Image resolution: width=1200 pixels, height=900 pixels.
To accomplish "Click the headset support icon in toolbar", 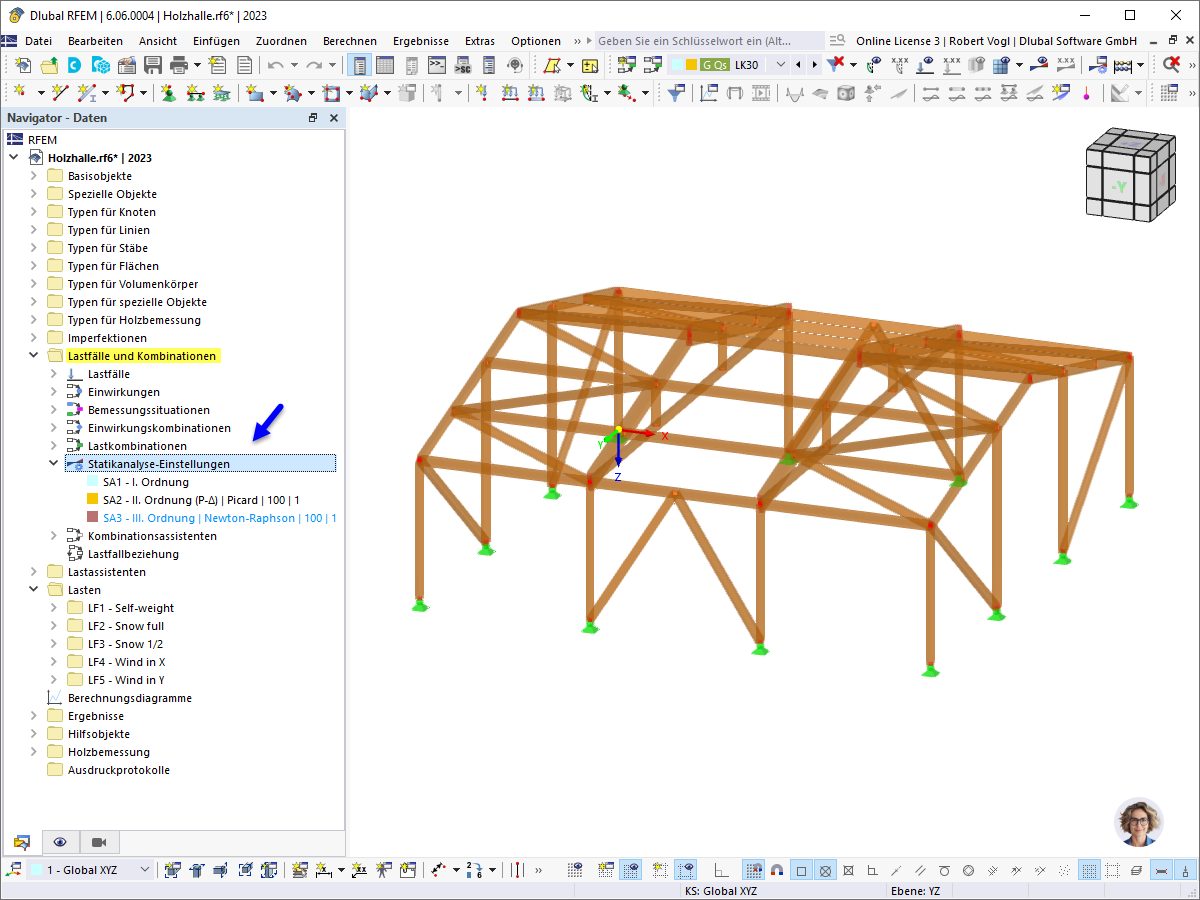I will (x=514, y=65).
